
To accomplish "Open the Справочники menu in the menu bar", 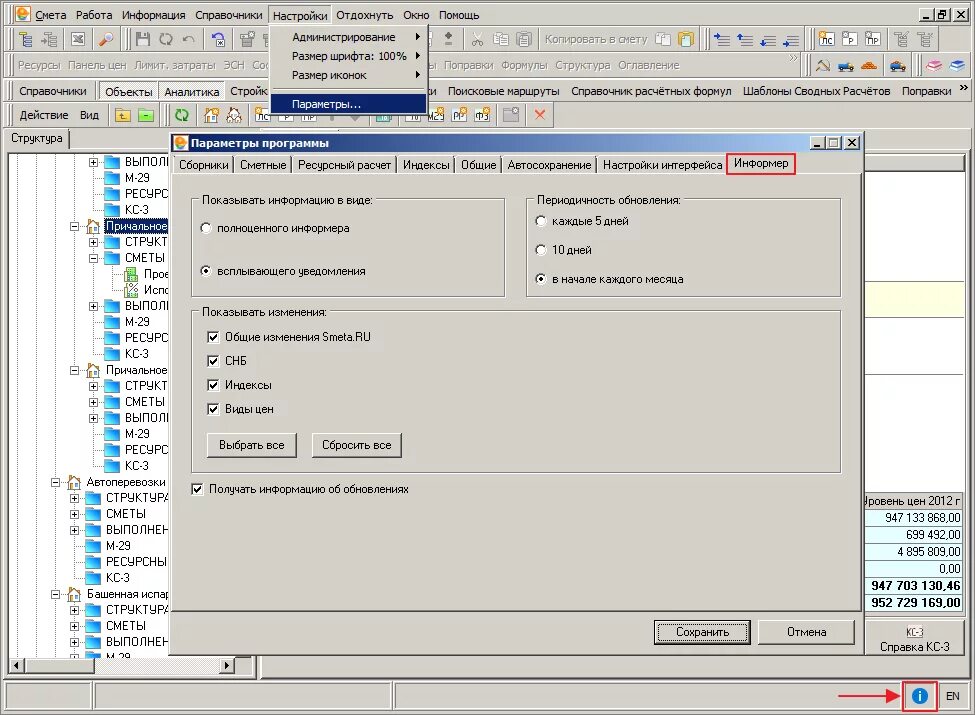I will click(x=228, y=15).
